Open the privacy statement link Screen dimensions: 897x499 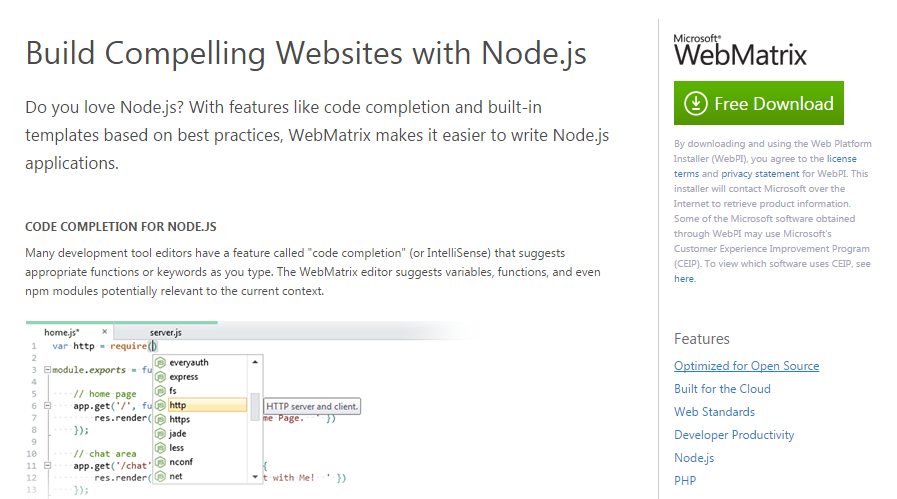[x=760, y=173]
